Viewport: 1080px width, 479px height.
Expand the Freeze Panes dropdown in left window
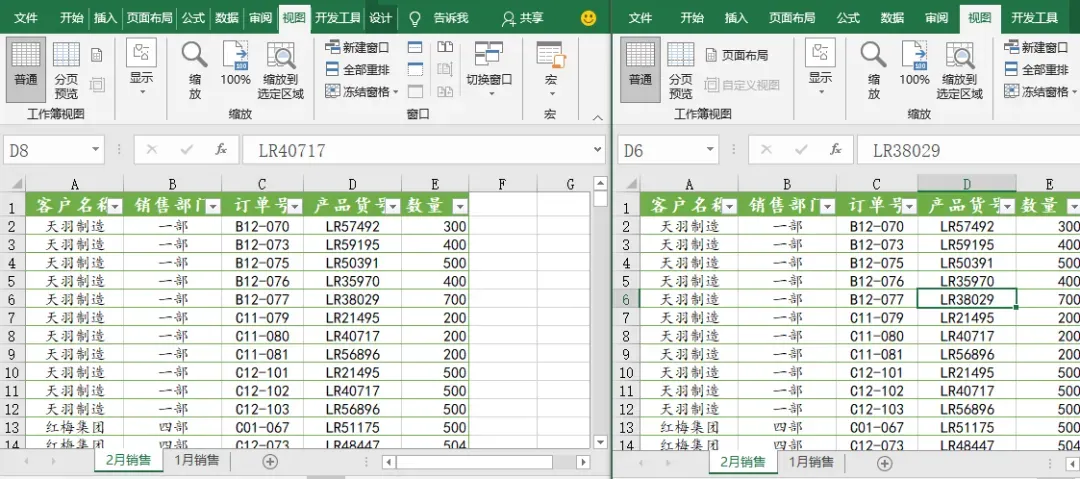pos(362,92)
